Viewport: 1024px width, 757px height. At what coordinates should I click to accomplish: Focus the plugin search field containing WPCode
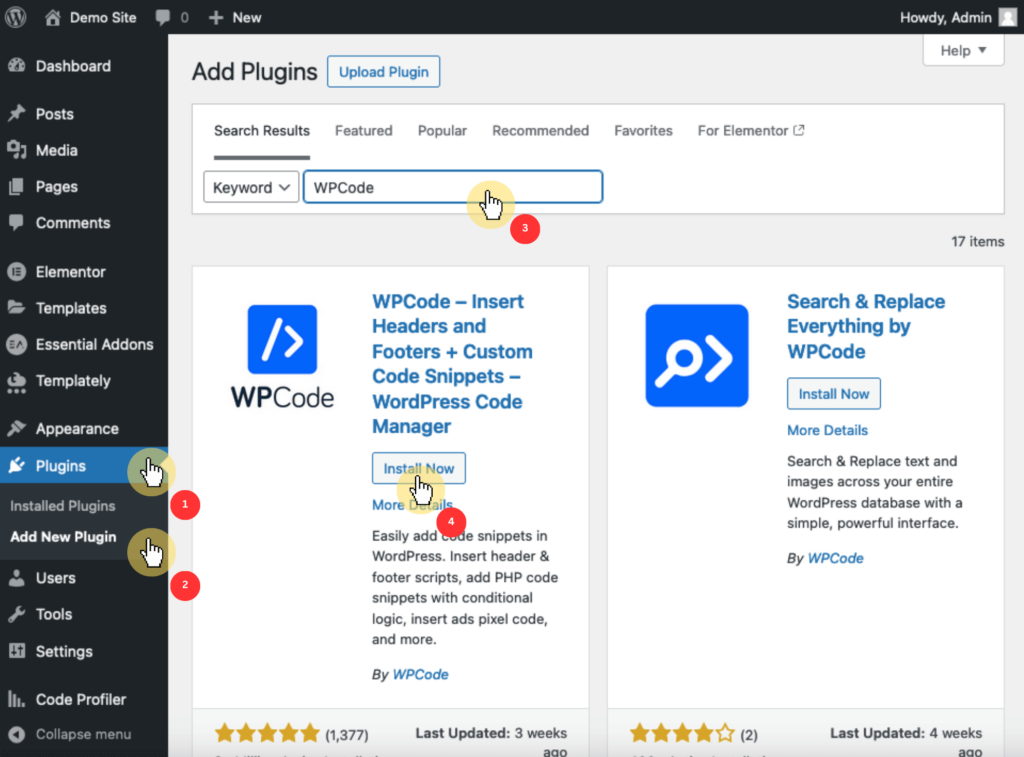click(453, 187)
